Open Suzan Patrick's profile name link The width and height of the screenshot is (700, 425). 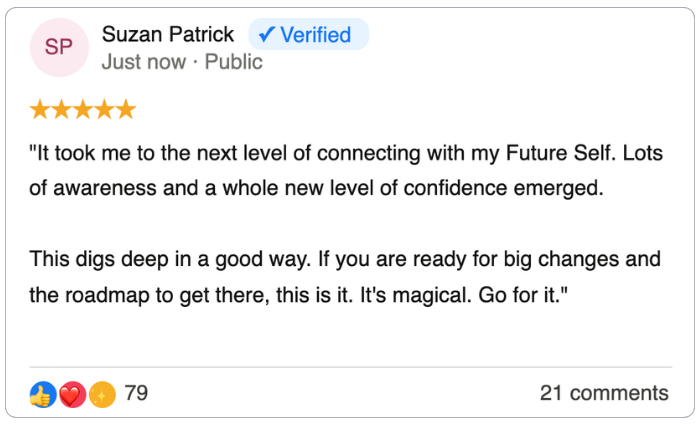(x=168, y=35)
